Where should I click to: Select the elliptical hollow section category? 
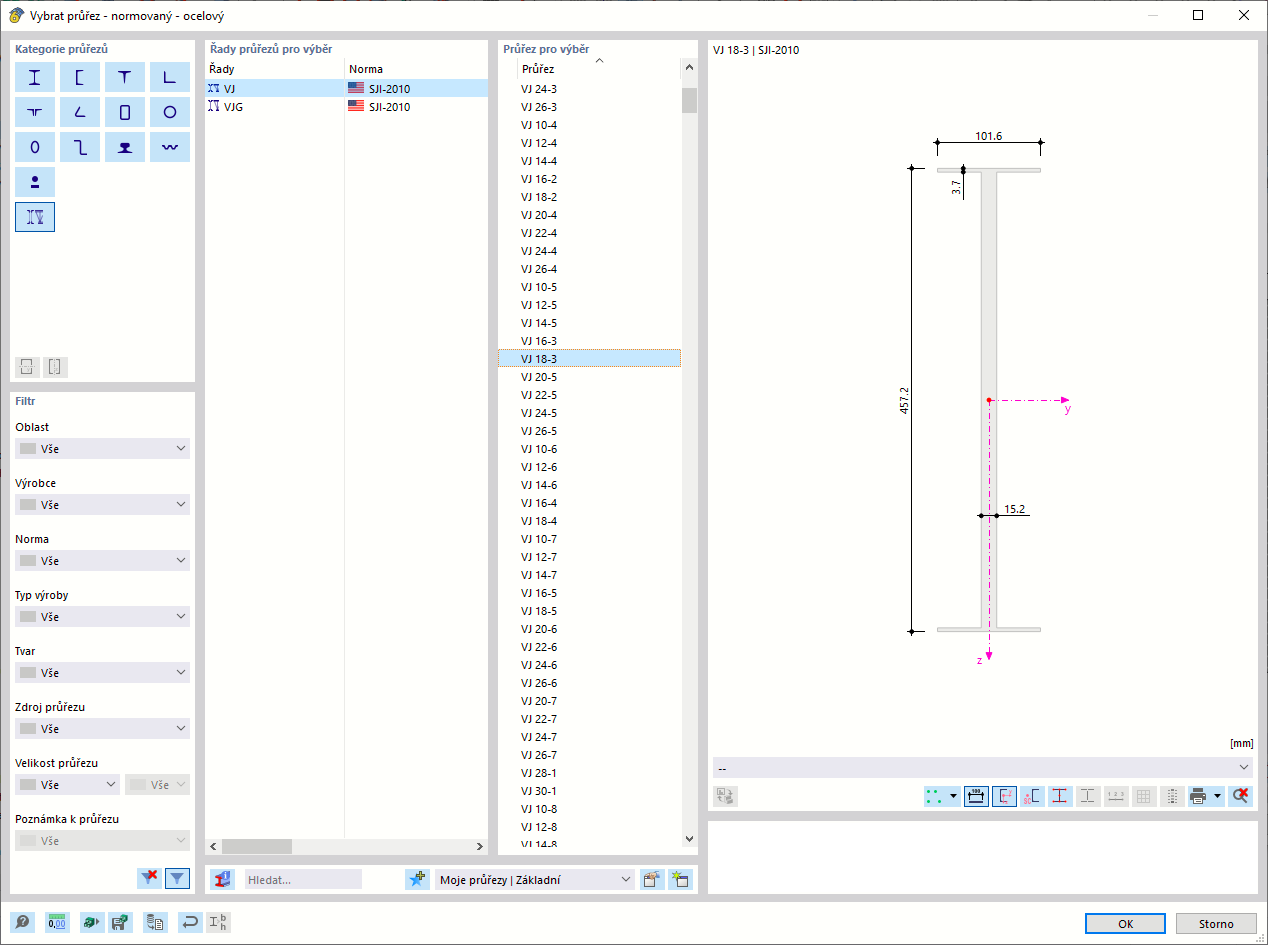tap(35, 147)
